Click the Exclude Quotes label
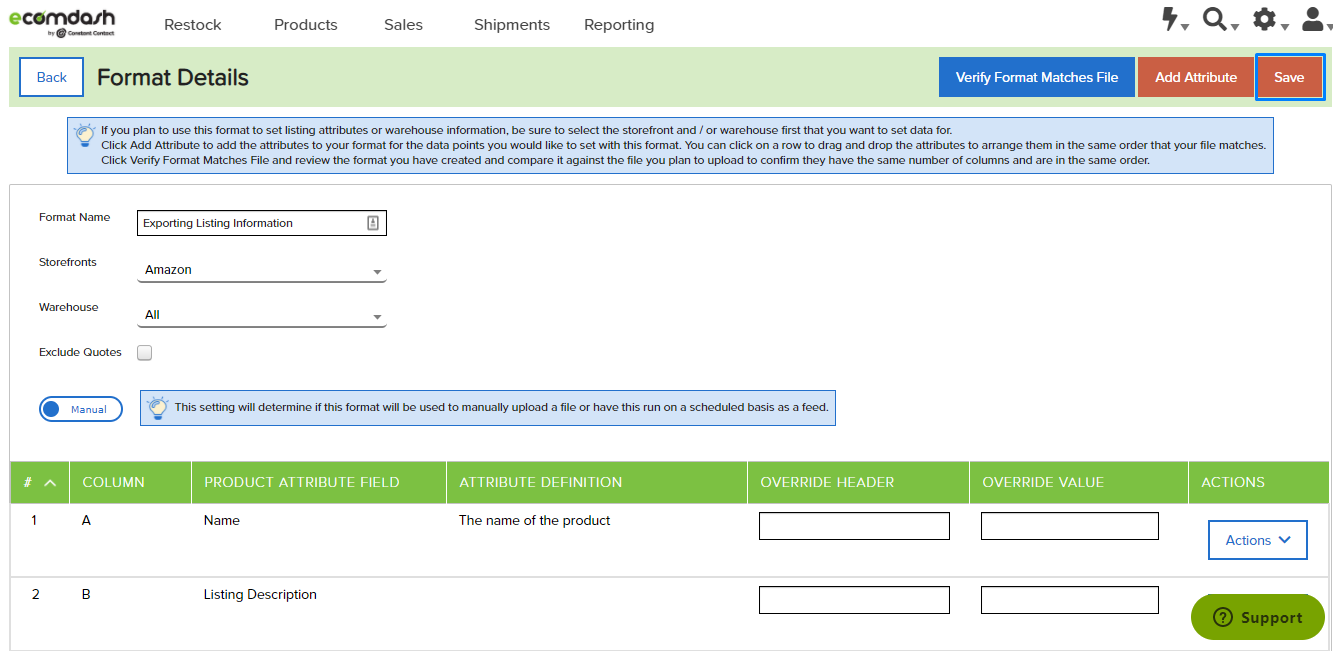The height and width of the screenshot is (651, 1333). coord(80,352)
